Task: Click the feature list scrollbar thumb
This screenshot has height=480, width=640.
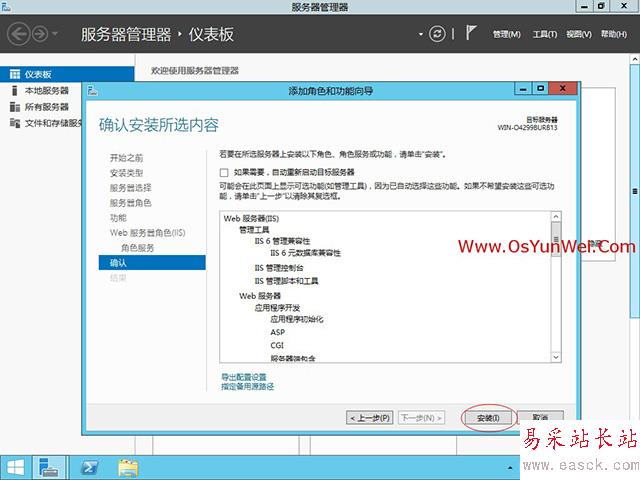Action: (x=556, y=239)
